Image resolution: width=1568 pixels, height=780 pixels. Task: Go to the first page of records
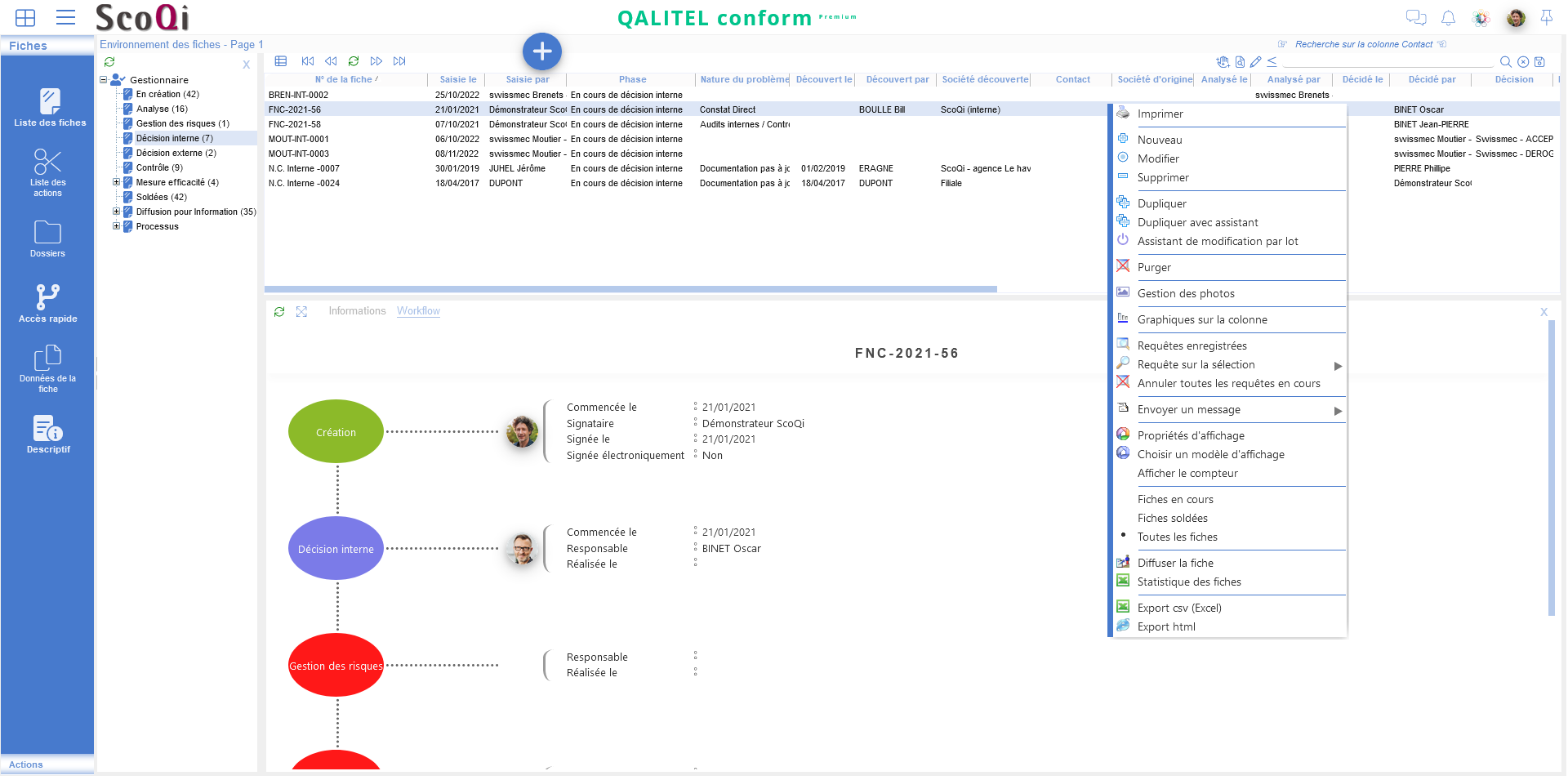tap(308, 61)
